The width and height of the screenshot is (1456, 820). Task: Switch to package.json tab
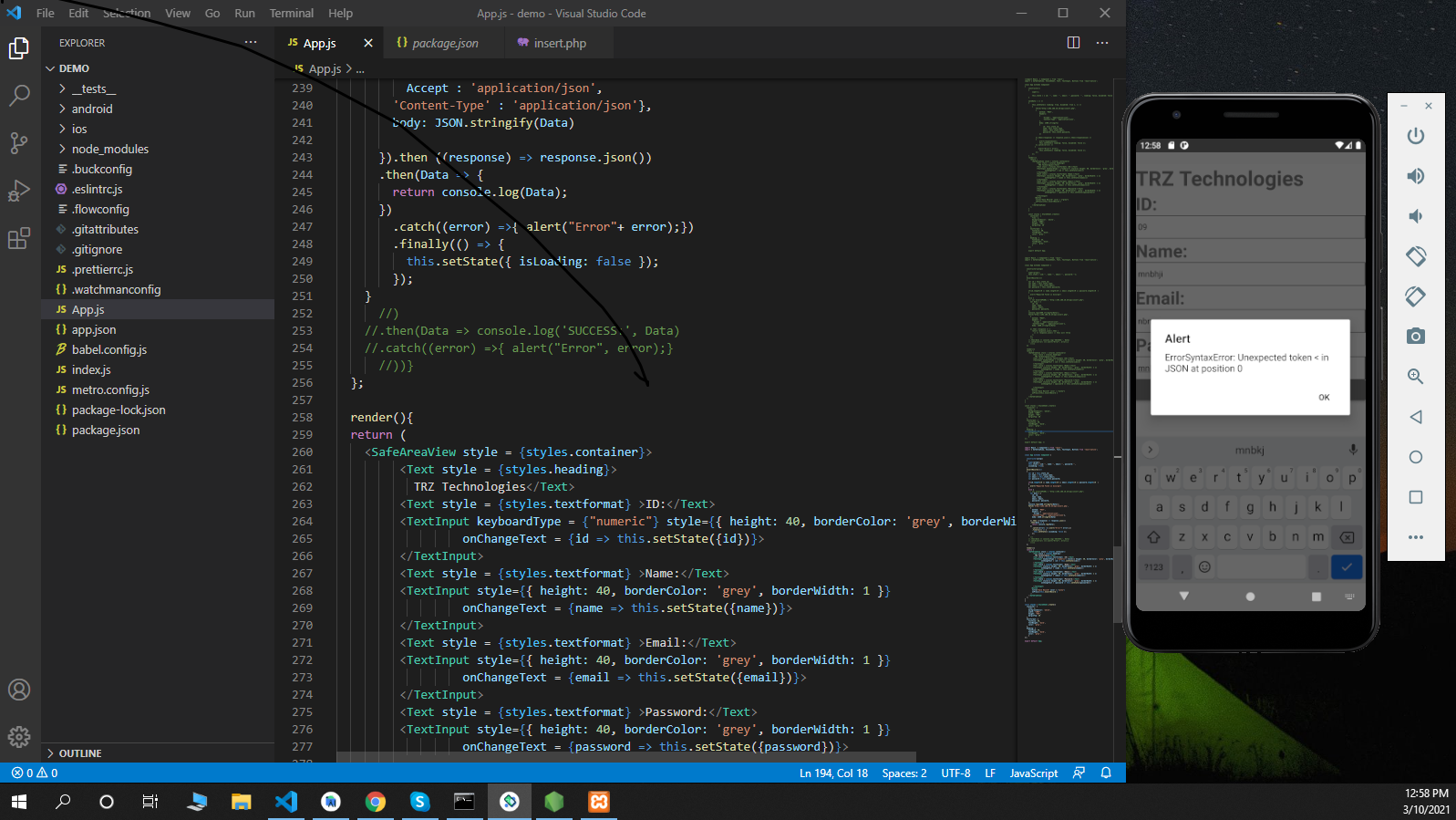[445, 43]
